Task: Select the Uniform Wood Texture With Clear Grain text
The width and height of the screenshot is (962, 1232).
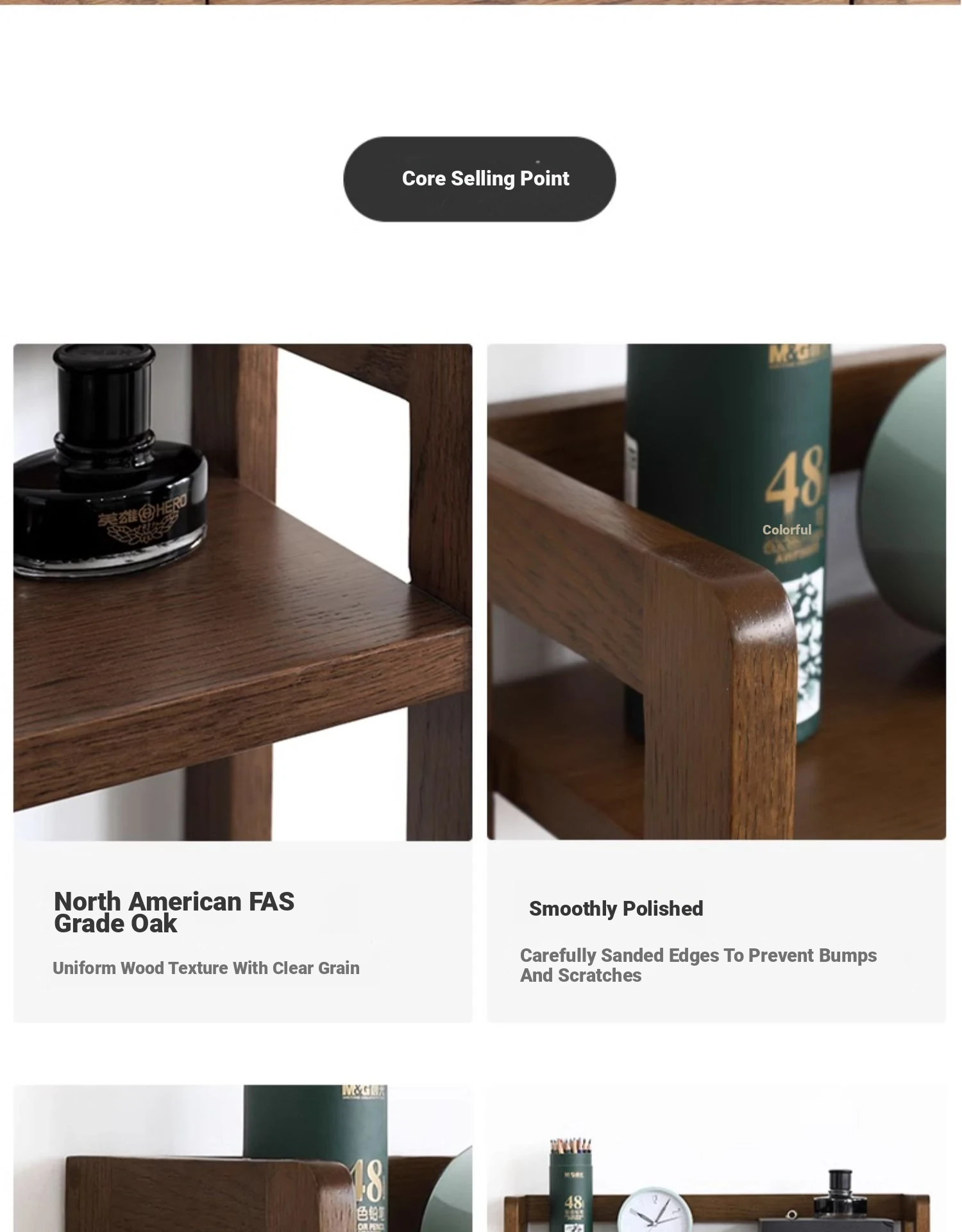Action: coord(206,968)
